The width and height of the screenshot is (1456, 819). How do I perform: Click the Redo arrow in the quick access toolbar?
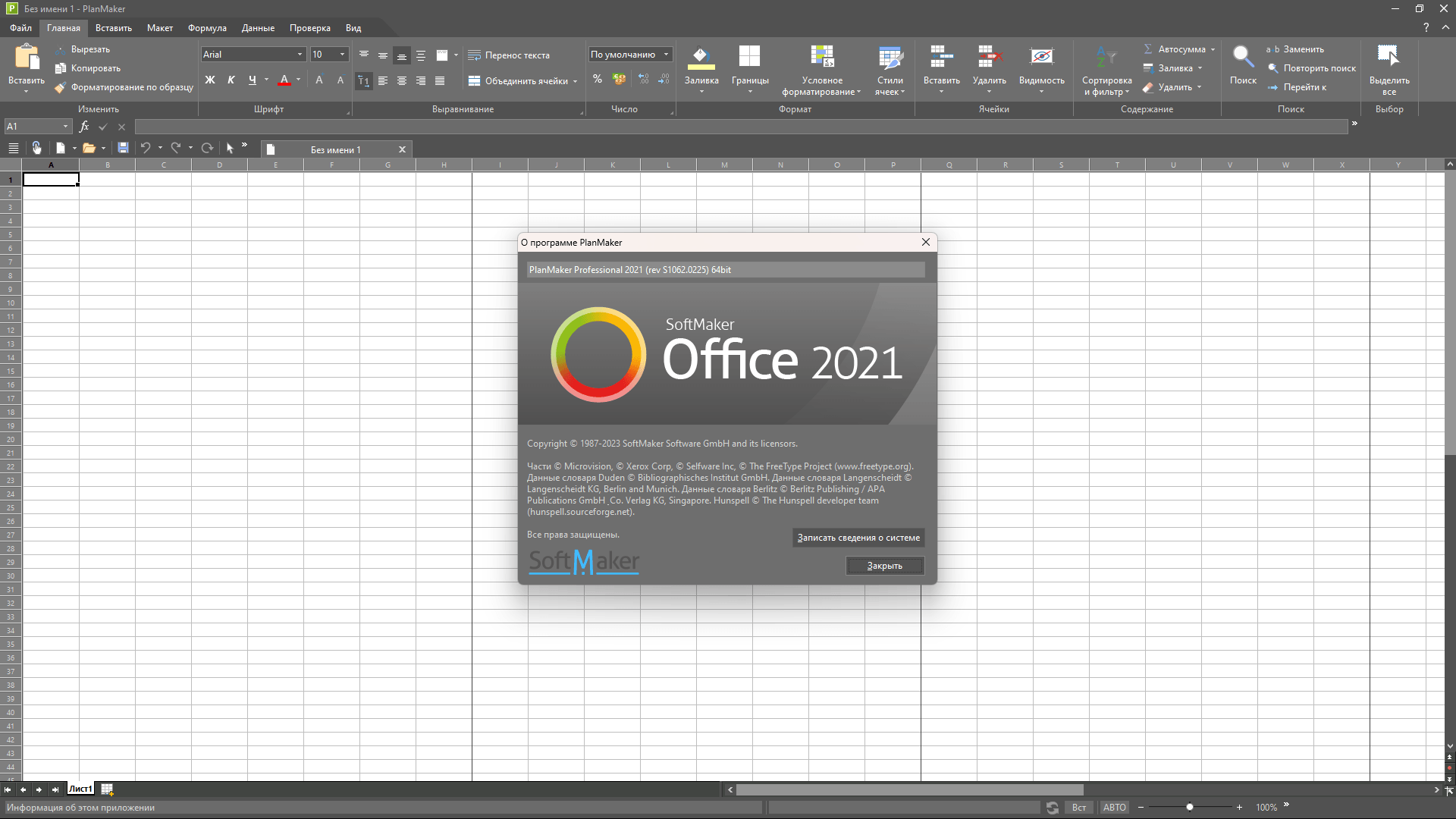click(x=175, y=149)
